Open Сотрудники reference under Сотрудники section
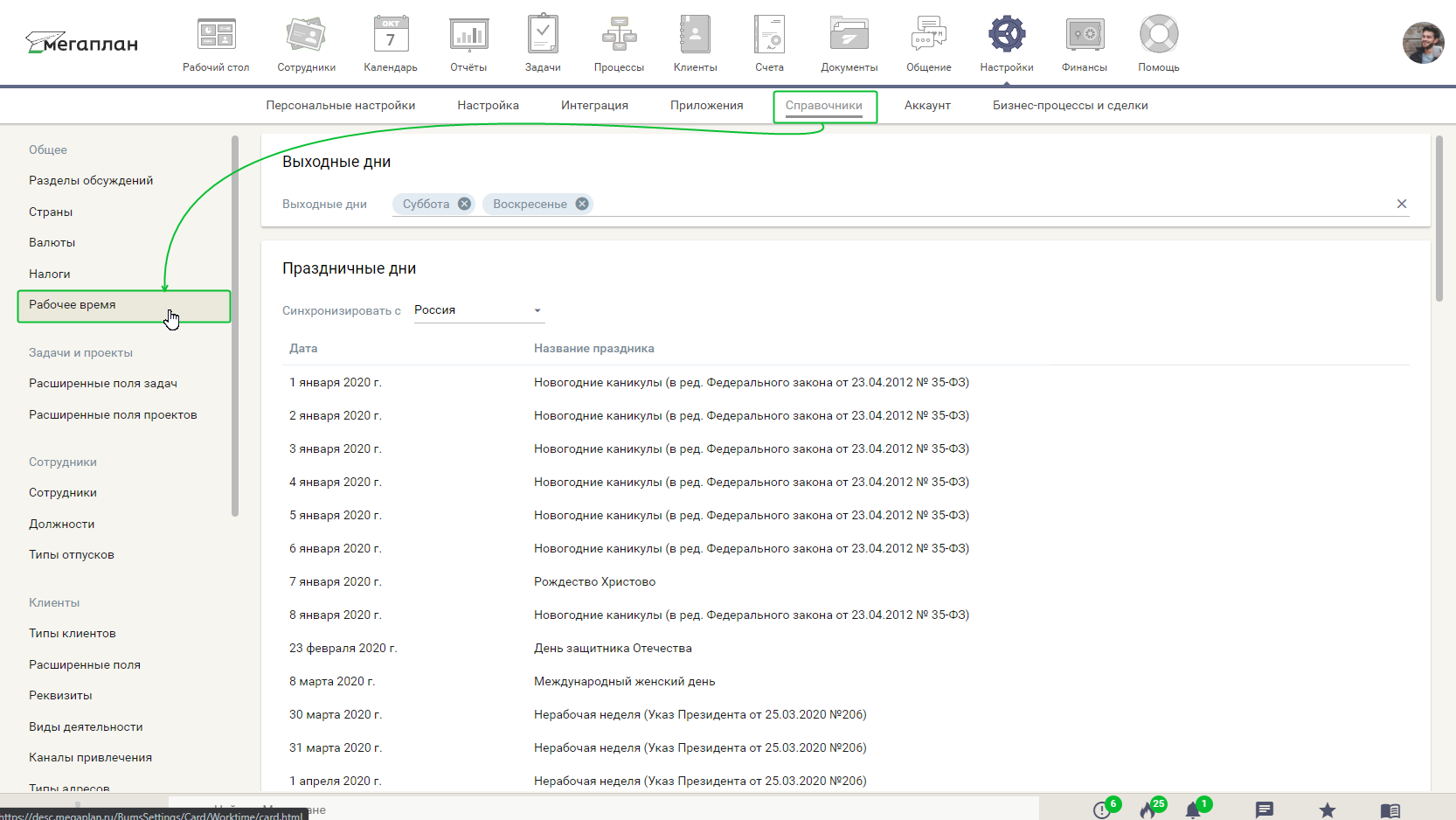 coord(63,493)
